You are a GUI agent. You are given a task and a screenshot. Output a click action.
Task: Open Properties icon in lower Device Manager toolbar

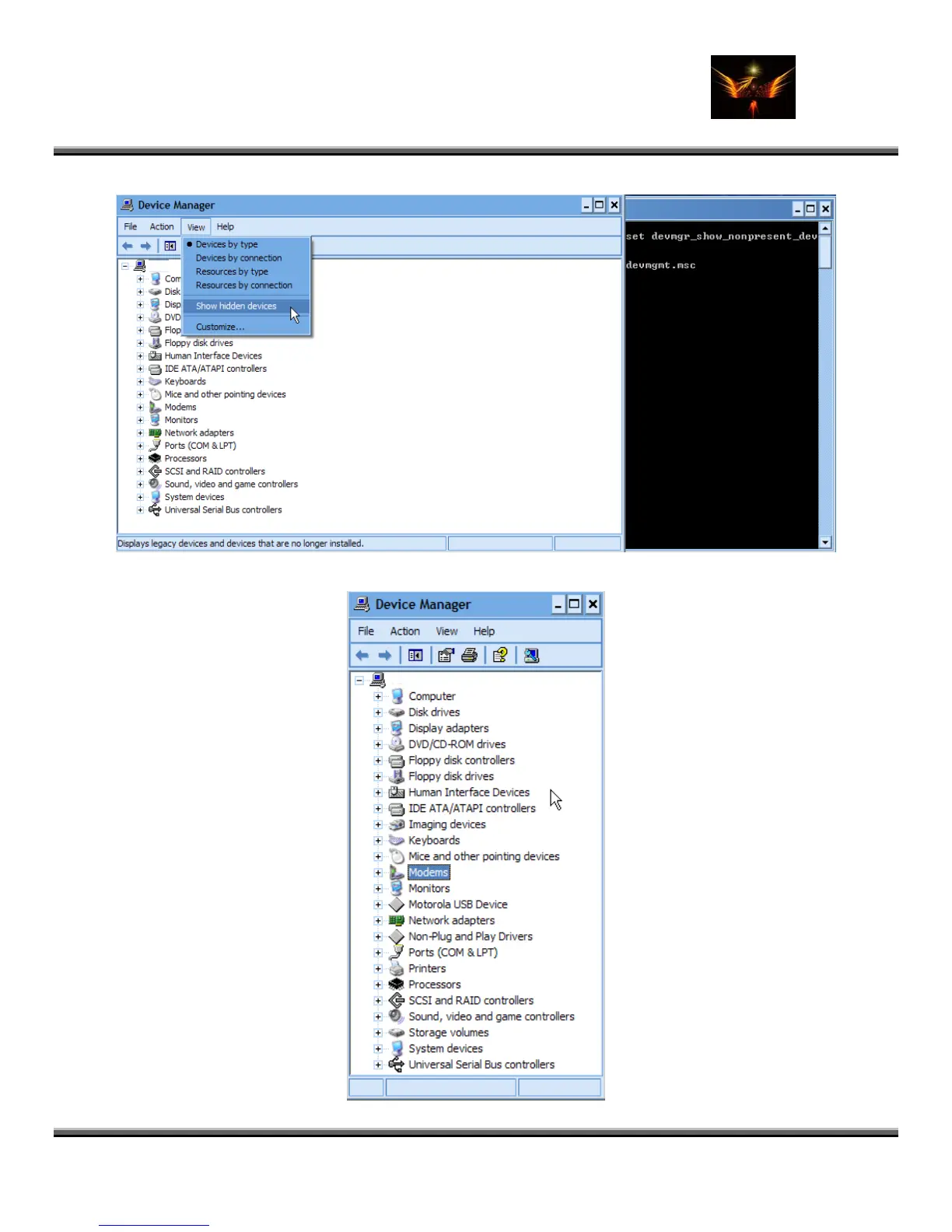[446, 656]
